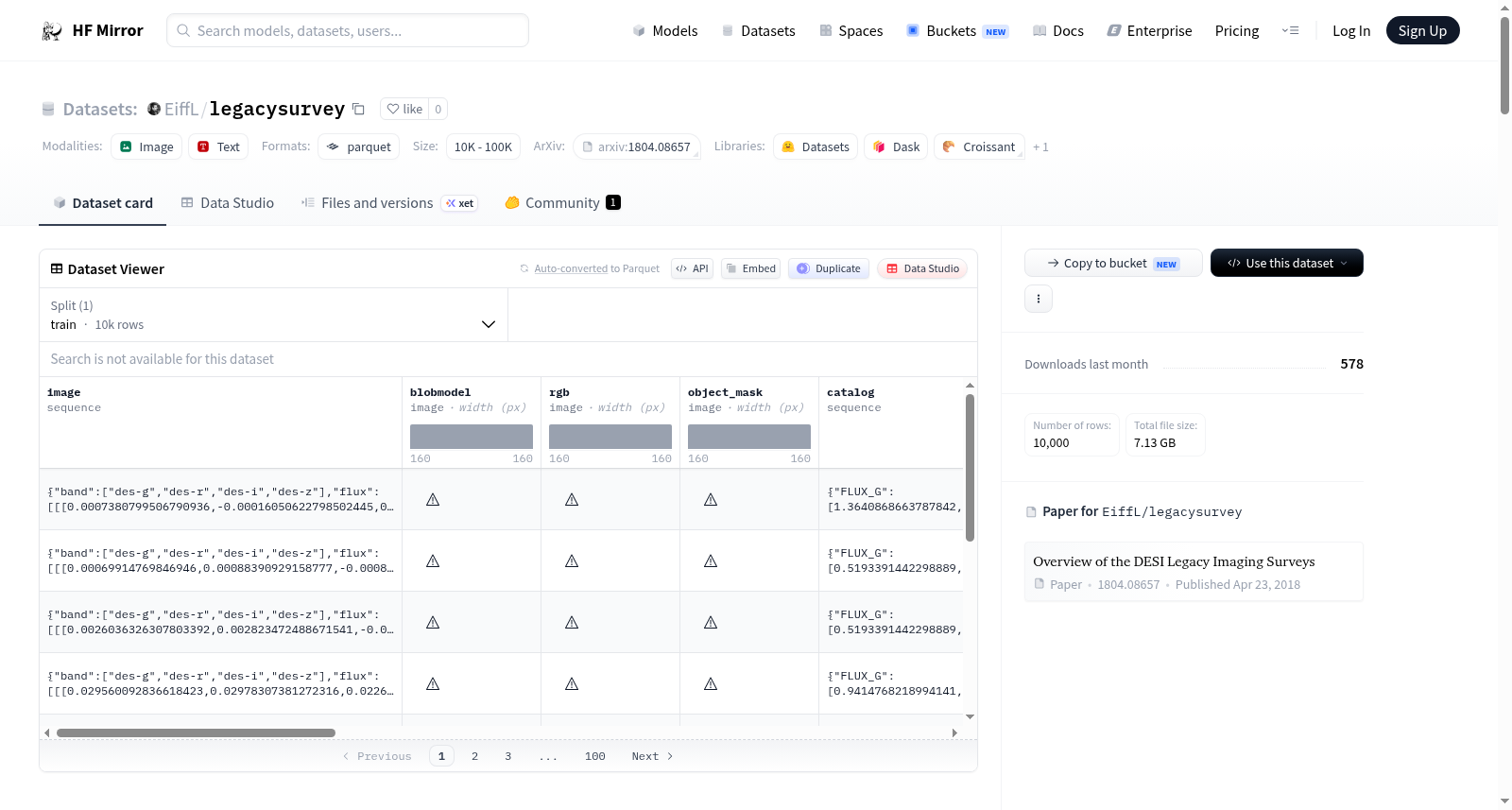Image resolution: width=1512 pixels, height=810 pixels.
Task: Click the EiffL user avatar icon
Action: (x=154, y=109)
